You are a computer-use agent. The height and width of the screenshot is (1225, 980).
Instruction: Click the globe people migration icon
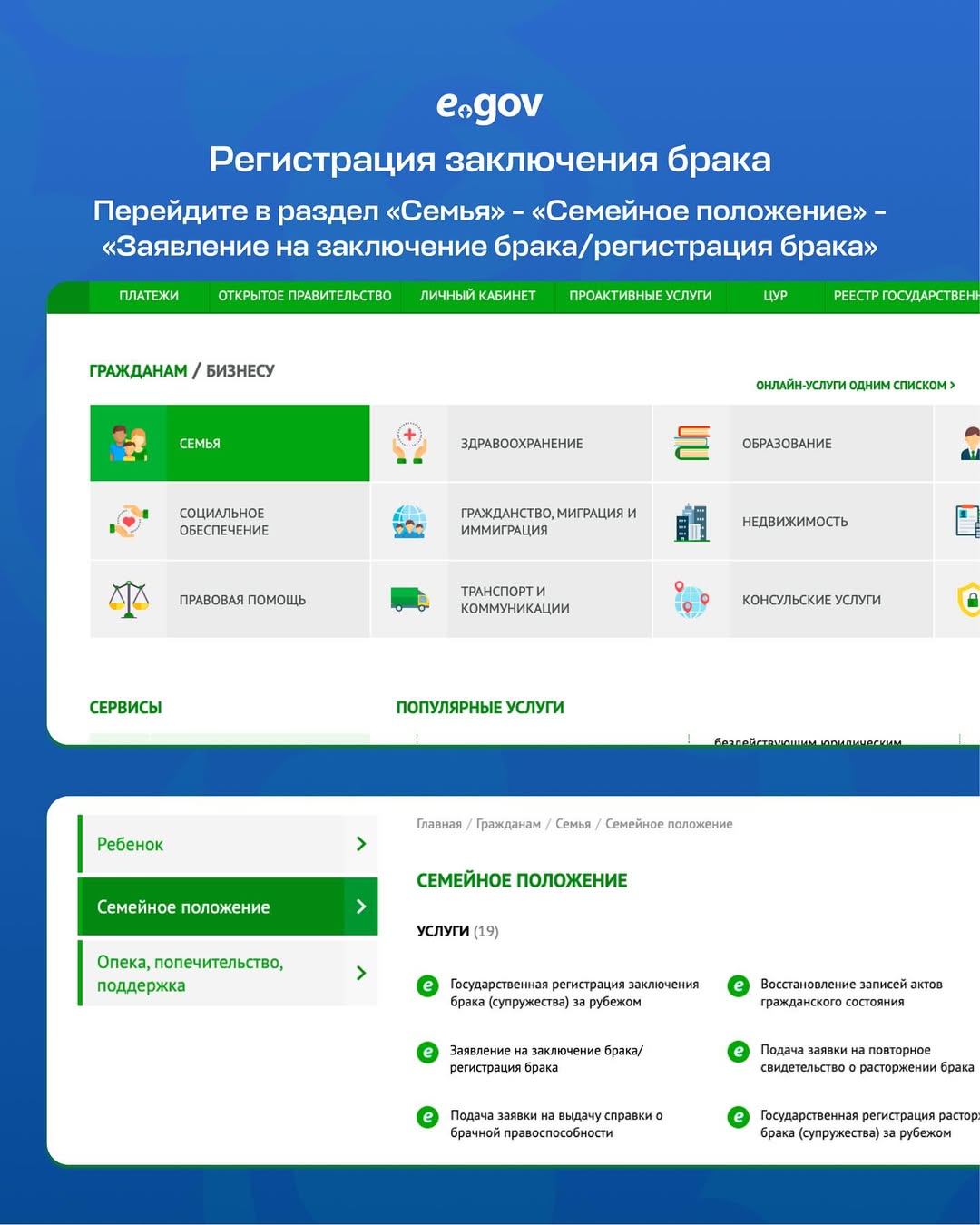[x=409, y=522]
